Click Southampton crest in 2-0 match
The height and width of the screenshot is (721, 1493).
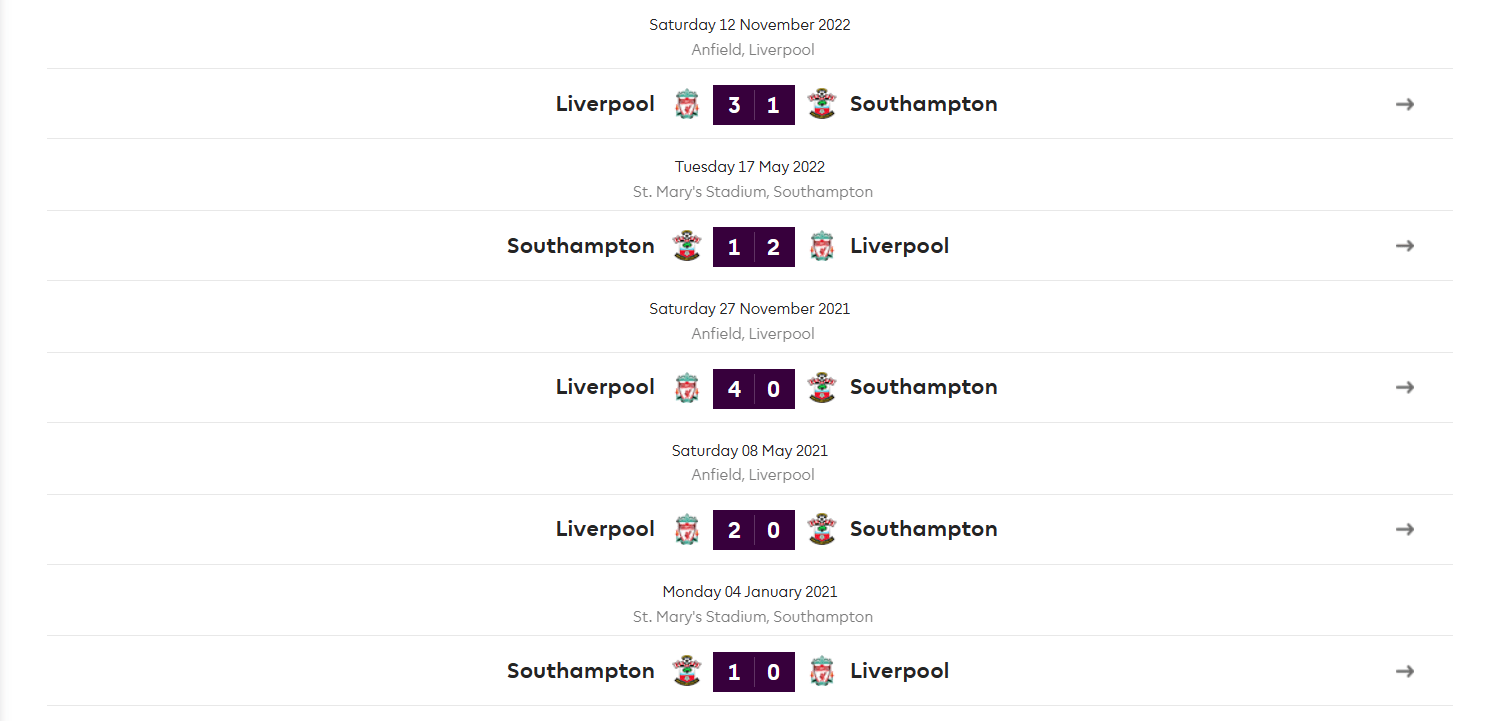821,529
